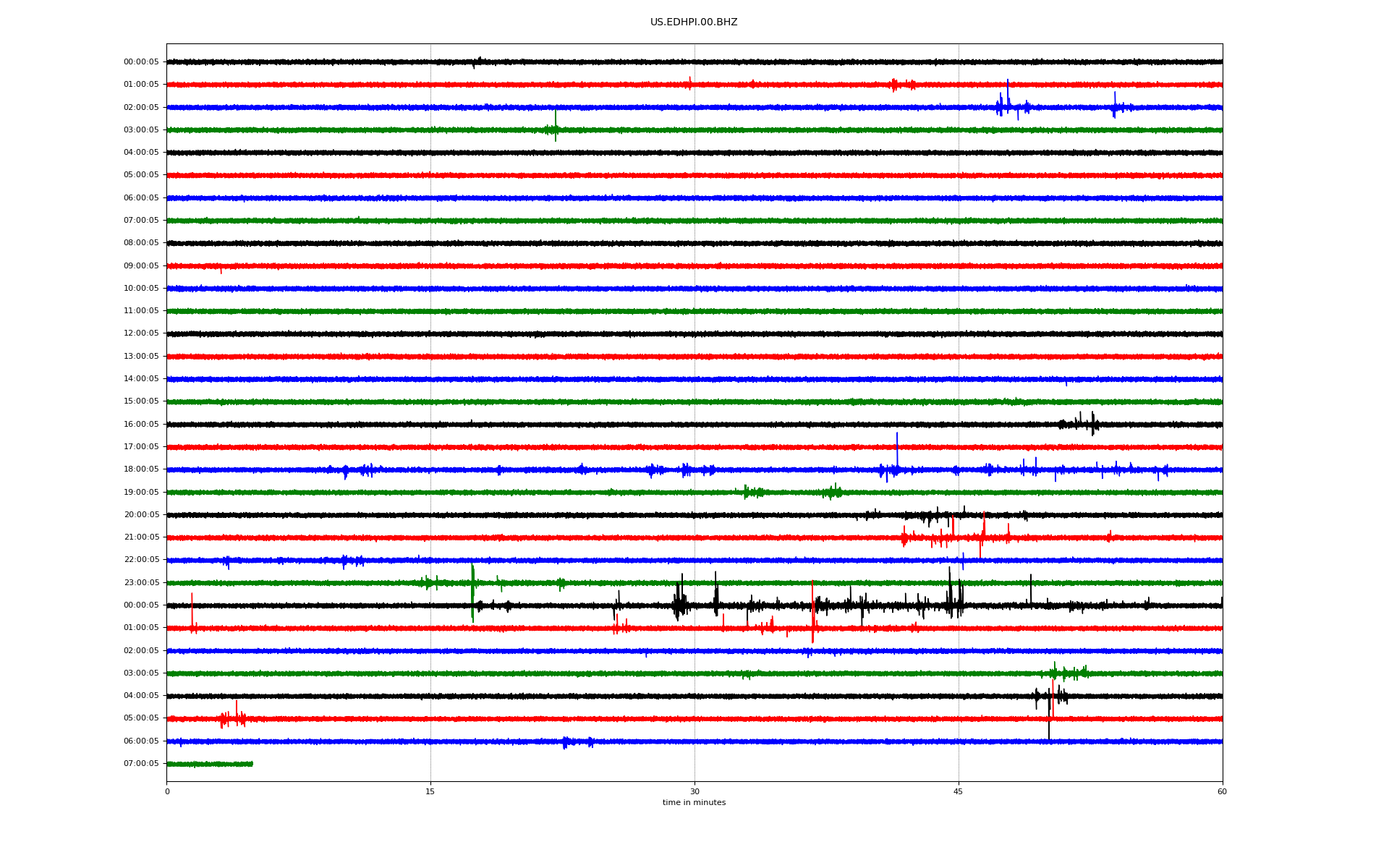1389x868 pixels.
Task: Select the 23:00:05 row time label
Action: pyautogui.click(x=141, y=582)
